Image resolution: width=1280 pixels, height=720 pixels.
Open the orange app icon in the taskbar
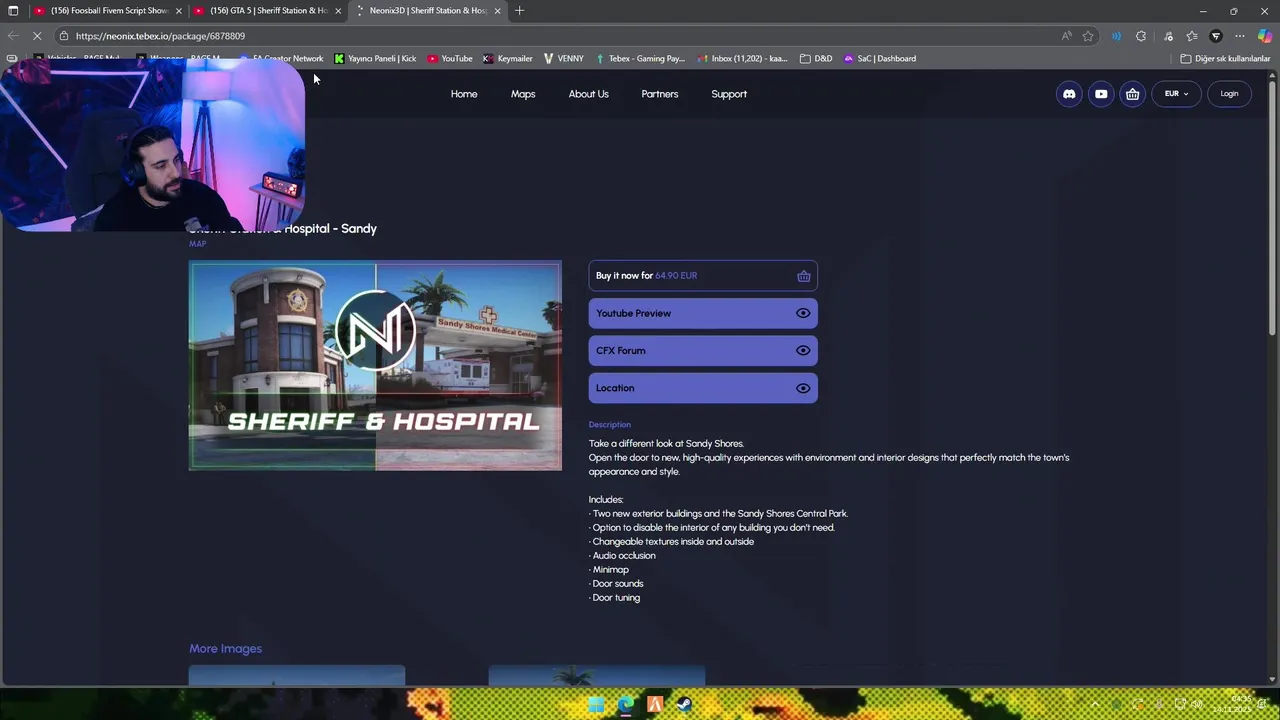(x=655, y=705)
